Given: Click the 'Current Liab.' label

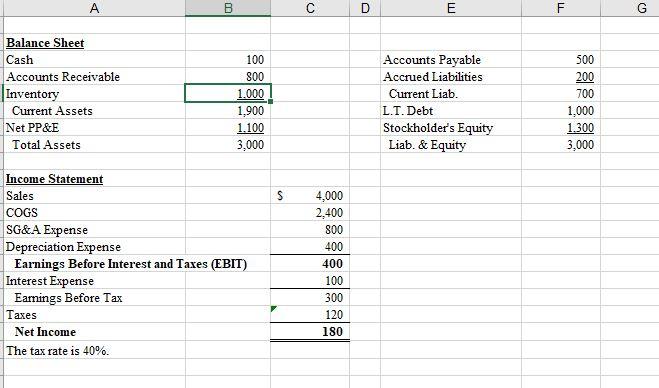Looking at the screenshot, I should point(423,94).
